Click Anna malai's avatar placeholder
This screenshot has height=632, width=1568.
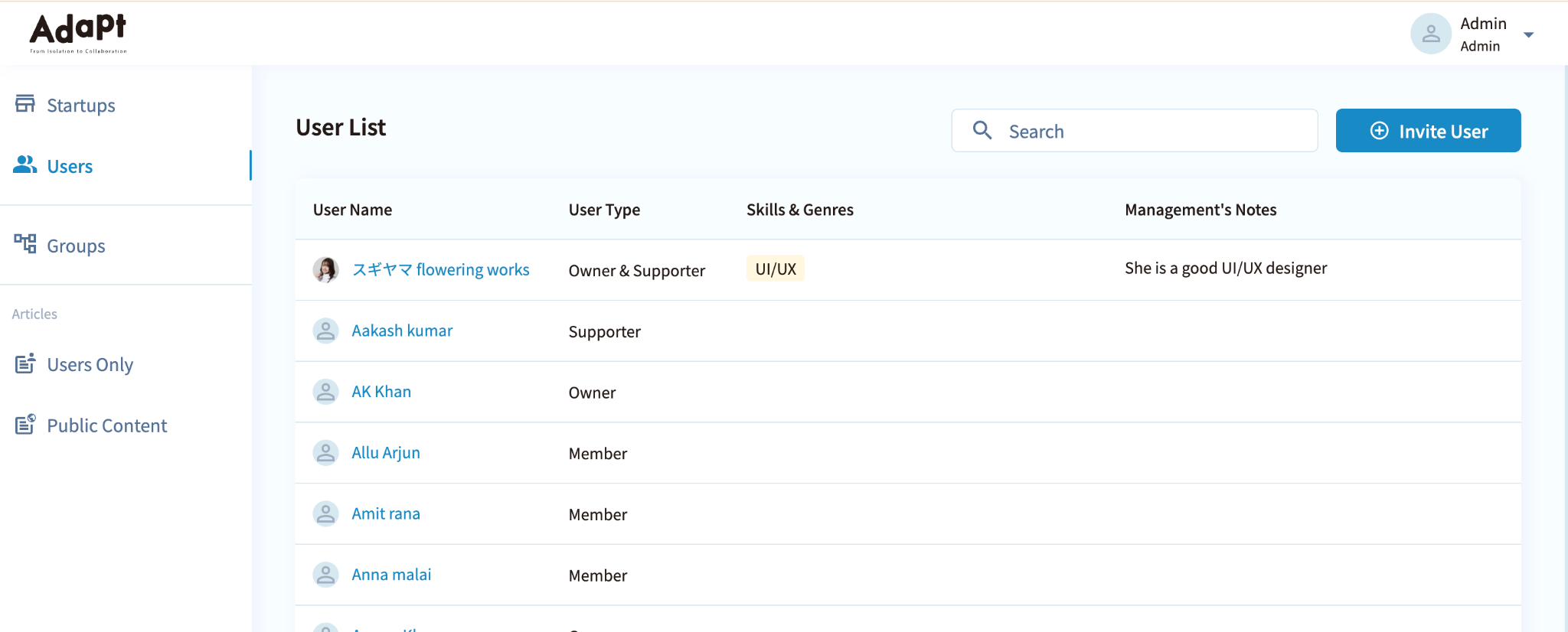(325, 575)
